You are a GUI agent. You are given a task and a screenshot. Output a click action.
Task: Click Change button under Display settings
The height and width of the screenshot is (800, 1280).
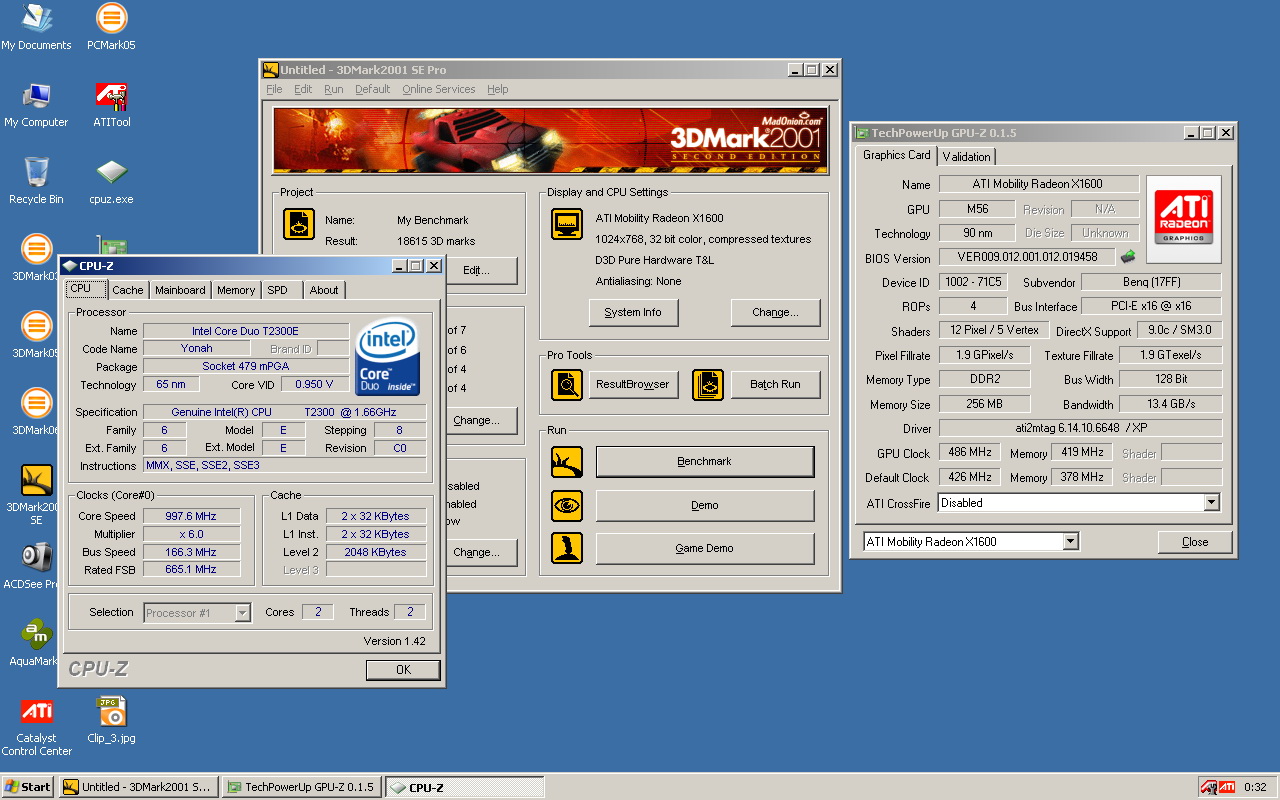coord(776,312)
